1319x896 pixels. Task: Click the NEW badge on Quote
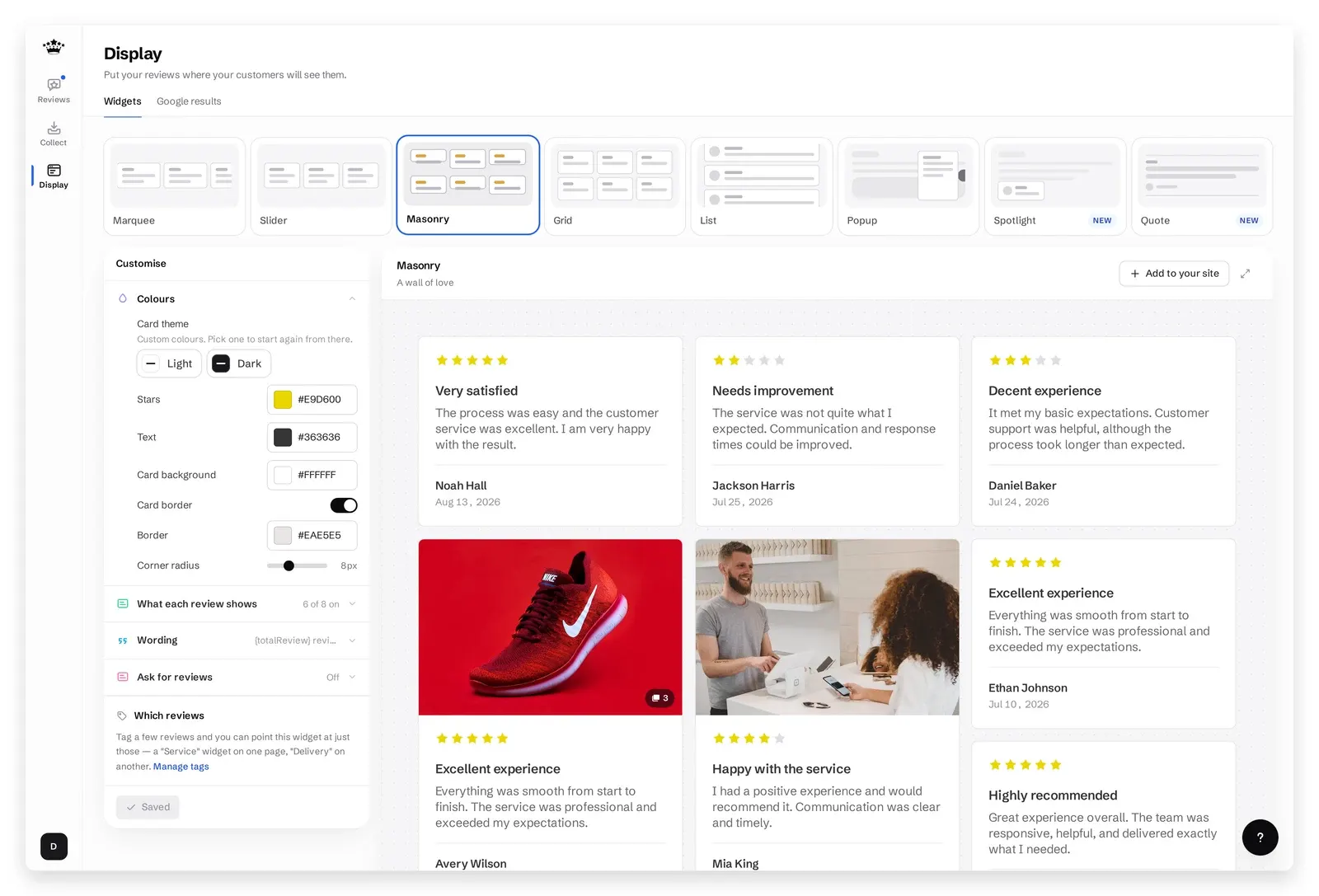pyautogui.click(x=1249, y=221)
